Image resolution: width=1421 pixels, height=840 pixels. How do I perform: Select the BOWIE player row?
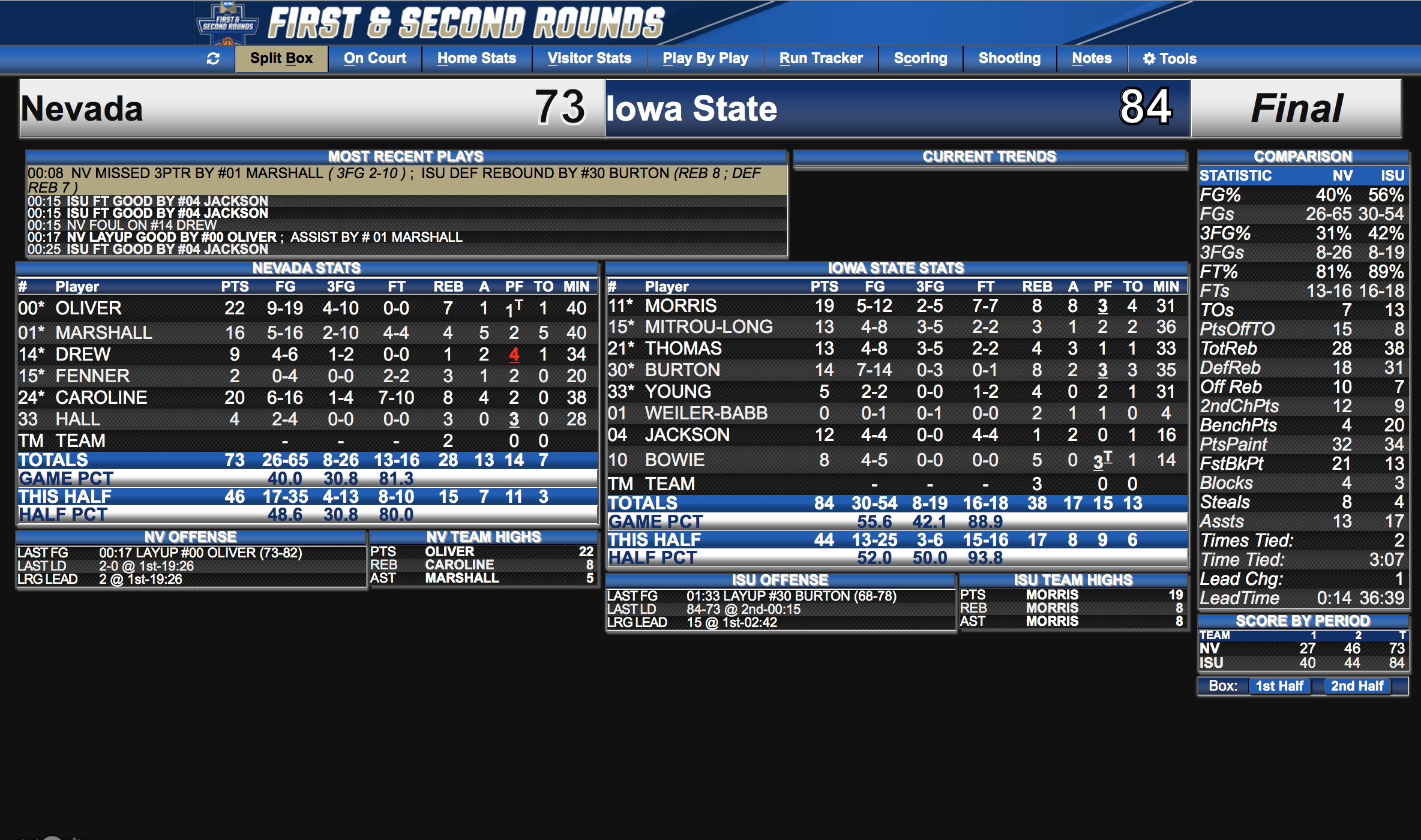(x=897, y=460)
